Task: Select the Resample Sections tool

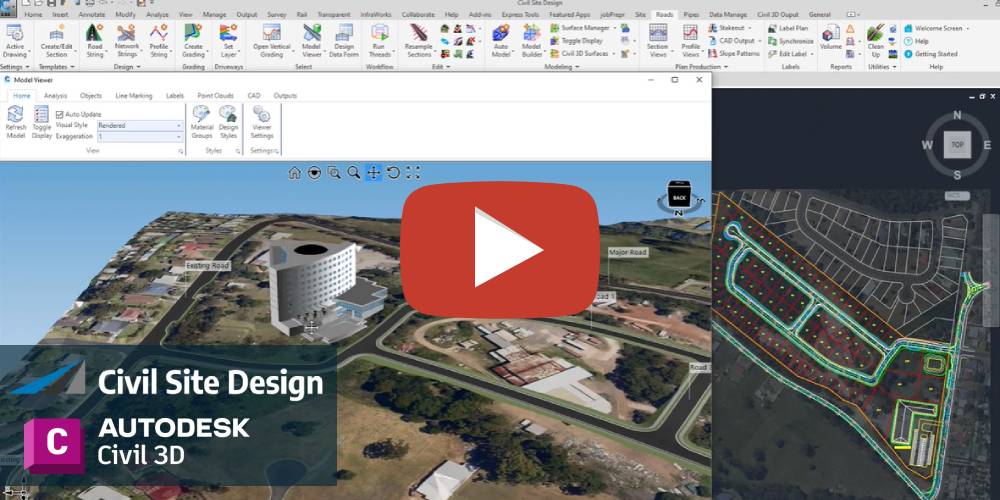Action: (419, 41)
